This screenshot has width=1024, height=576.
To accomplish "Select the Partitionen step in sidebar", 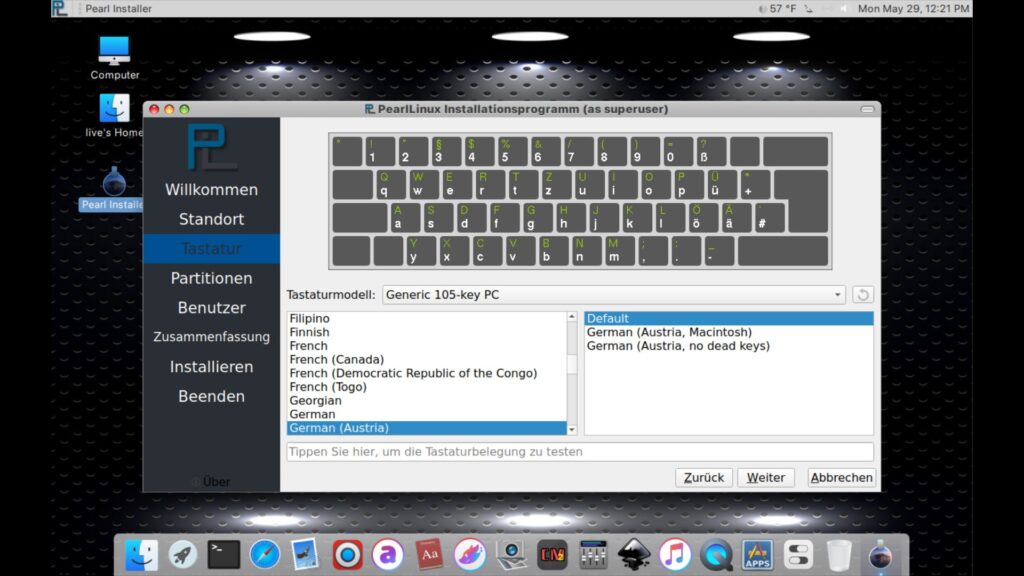I will click(x=211, y=278).
